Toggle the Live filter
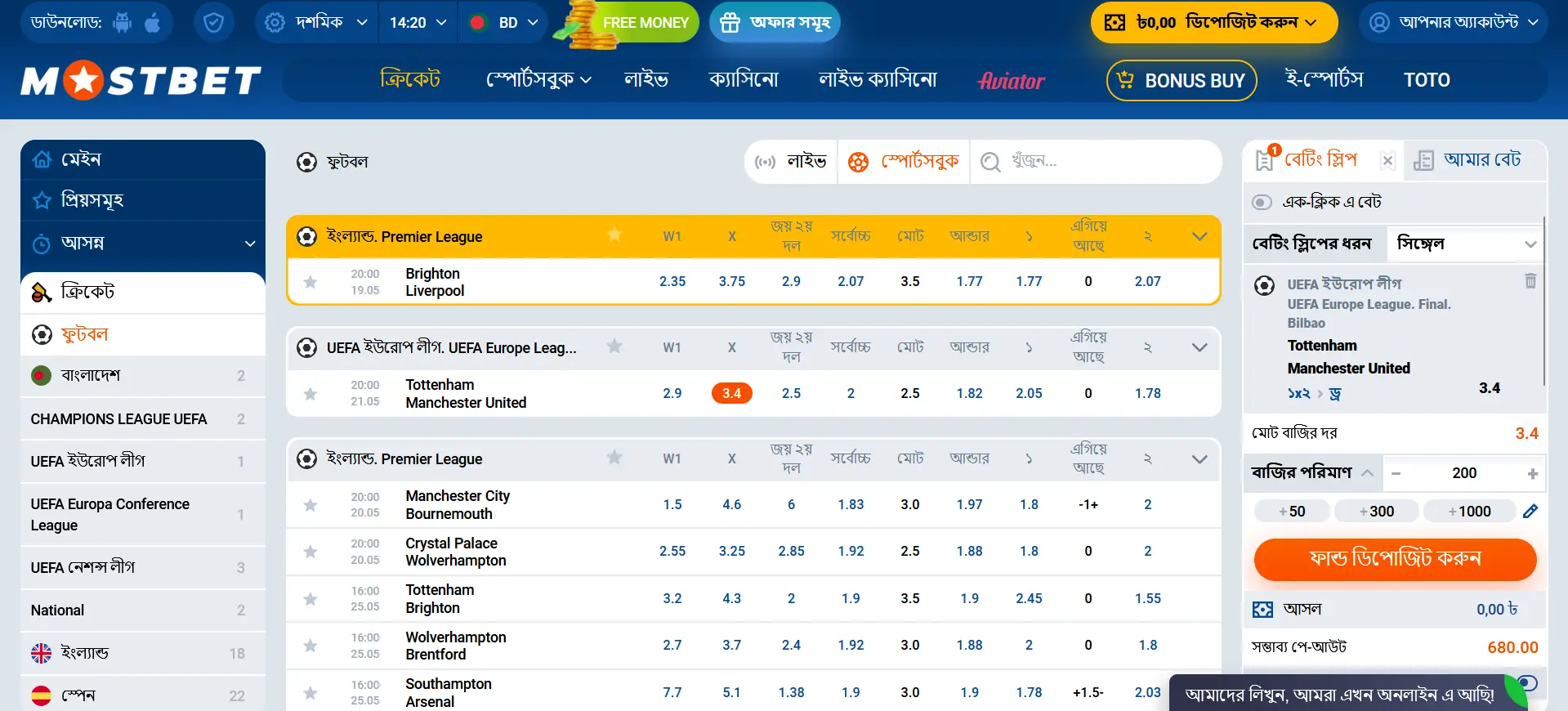This screenshot has width=1568, height=711. [x=791, y=162]
